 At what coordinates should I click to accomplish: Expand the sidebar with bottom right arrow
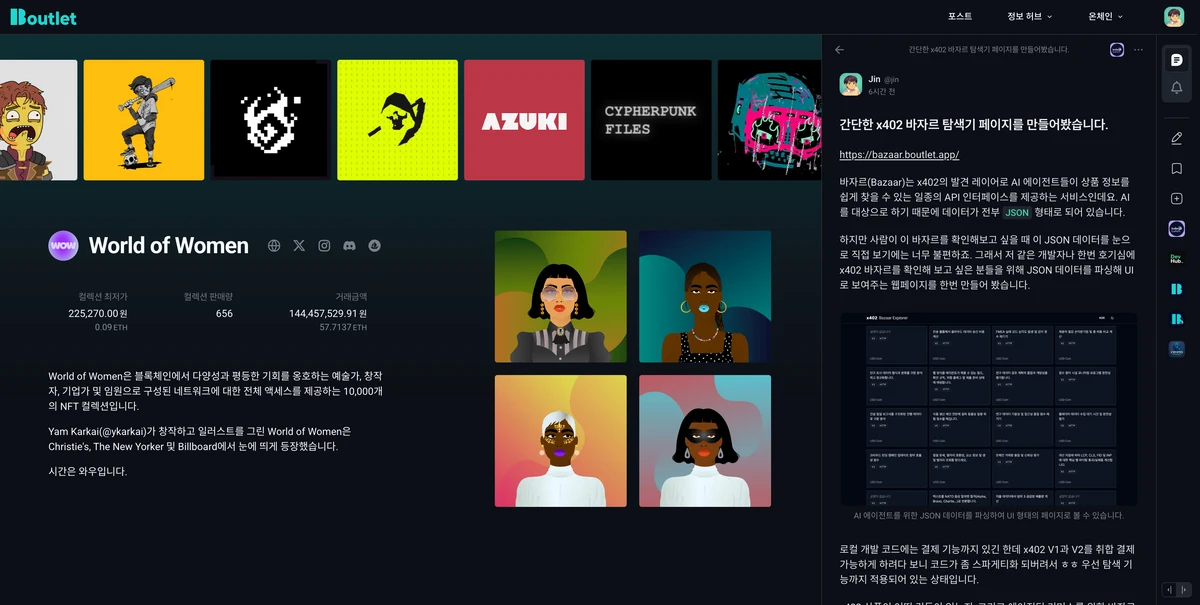(1183, 589)
